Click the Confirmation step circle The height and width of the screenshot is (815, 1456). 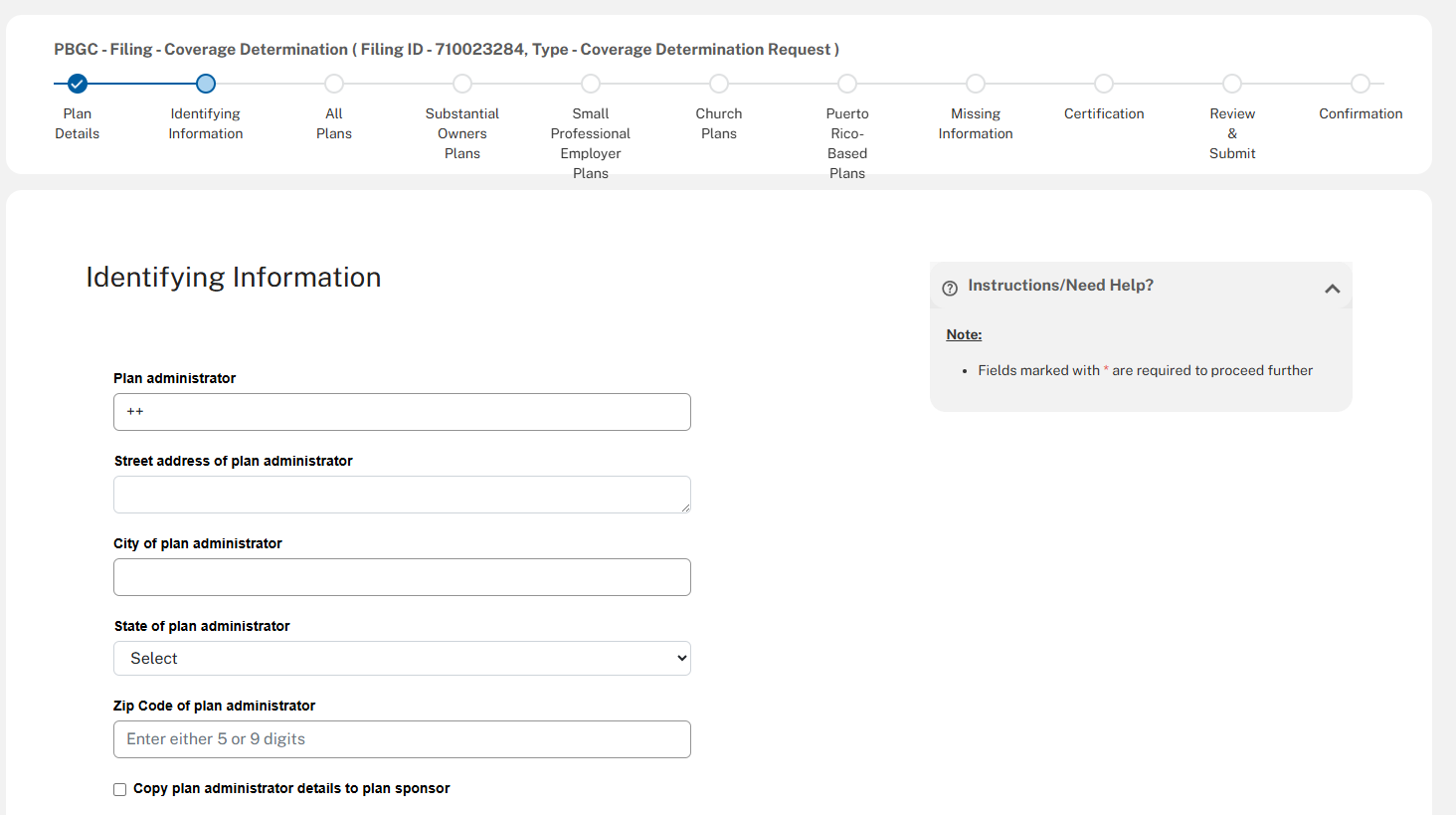tap(1361, 85)
